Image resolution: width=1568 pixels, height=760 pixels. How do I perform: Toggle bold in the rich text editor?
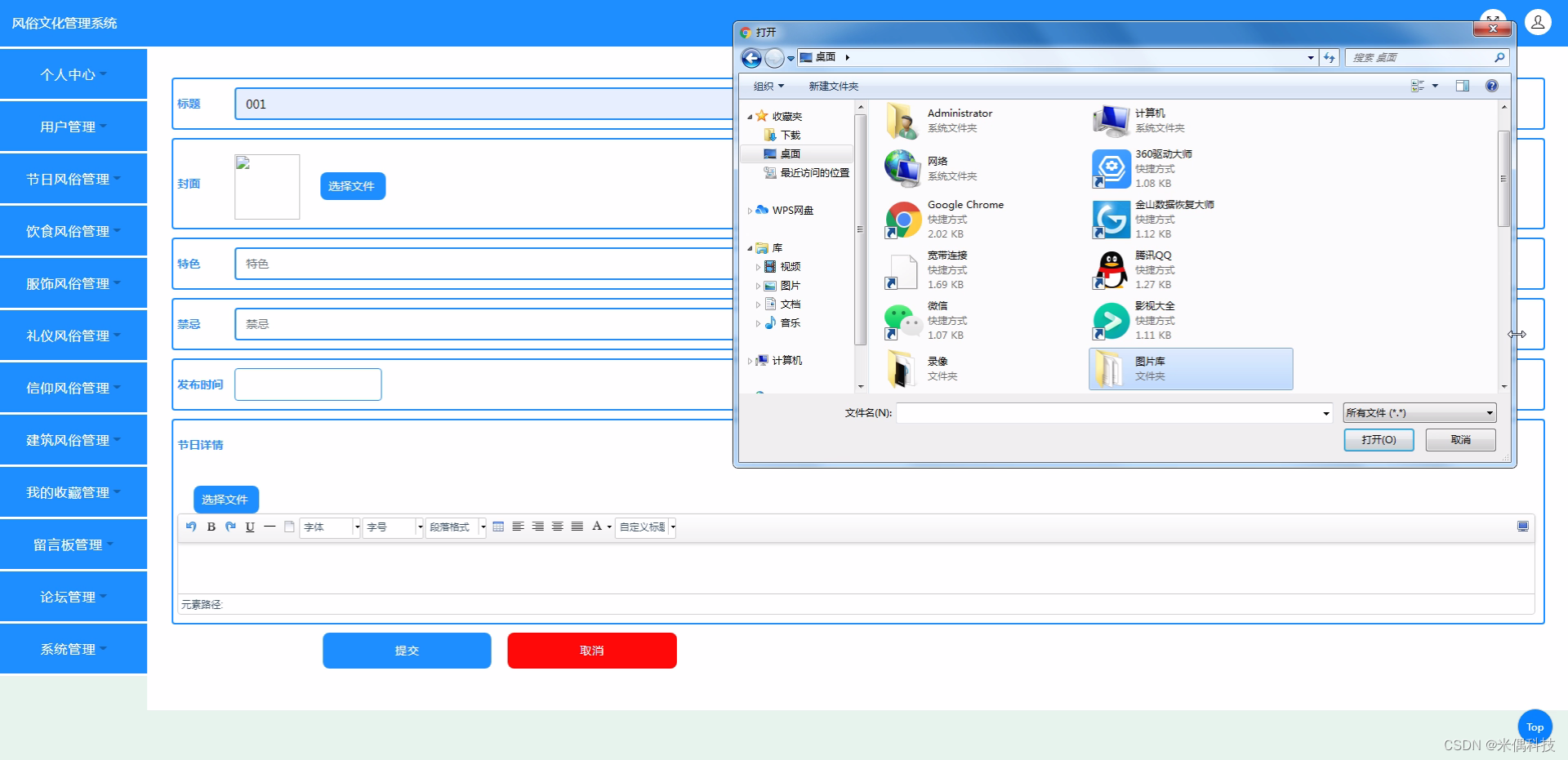(x=211, y=527)
